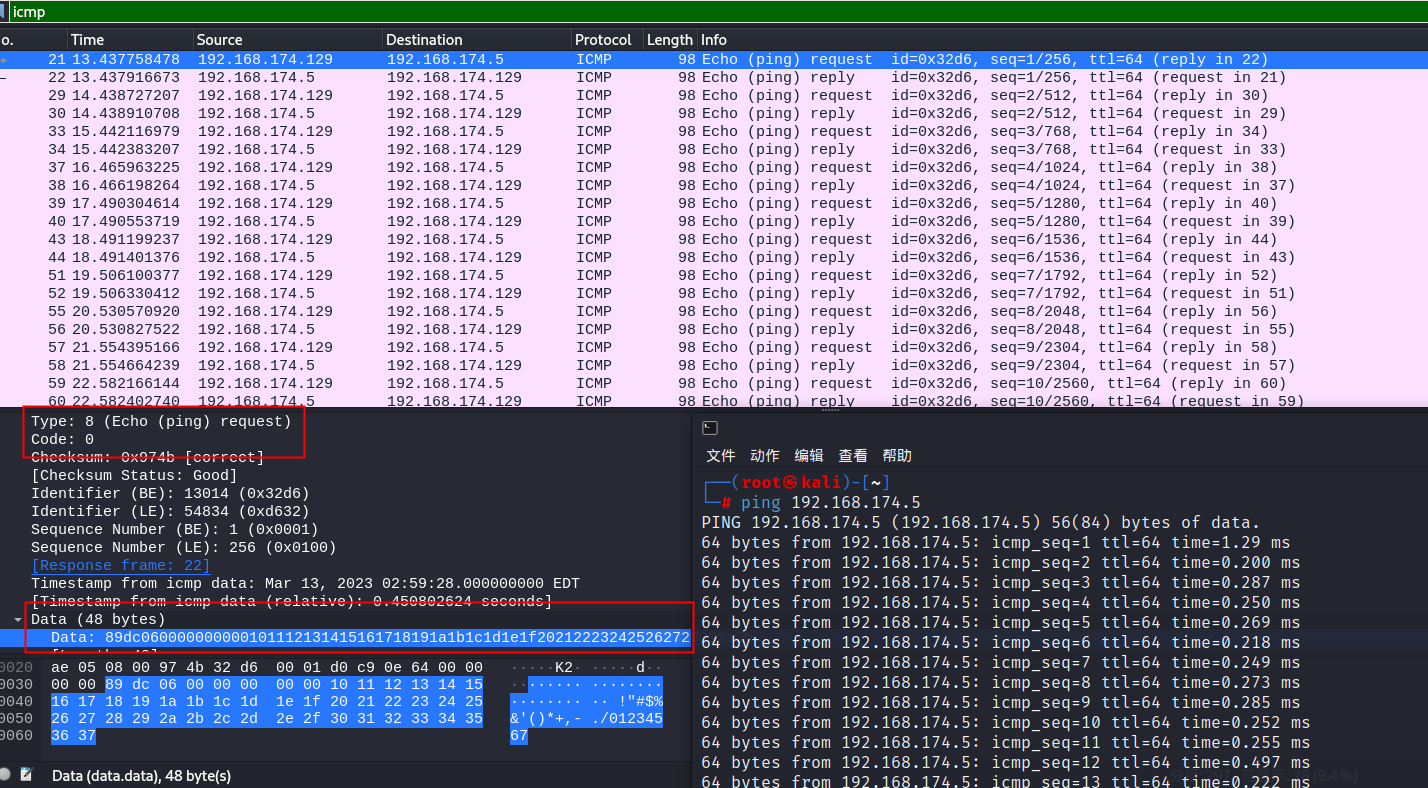Select packet 22 ping reply row

714,78
